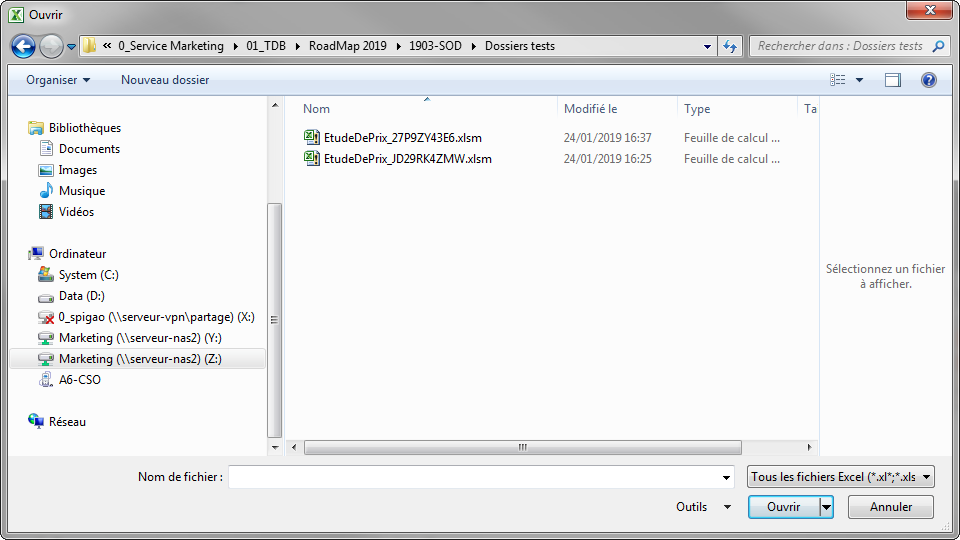Expand arrow after RoadMap 2019 breadcrumb
The width and height of the screenshot is (960, 540).
tap(398, 47)
